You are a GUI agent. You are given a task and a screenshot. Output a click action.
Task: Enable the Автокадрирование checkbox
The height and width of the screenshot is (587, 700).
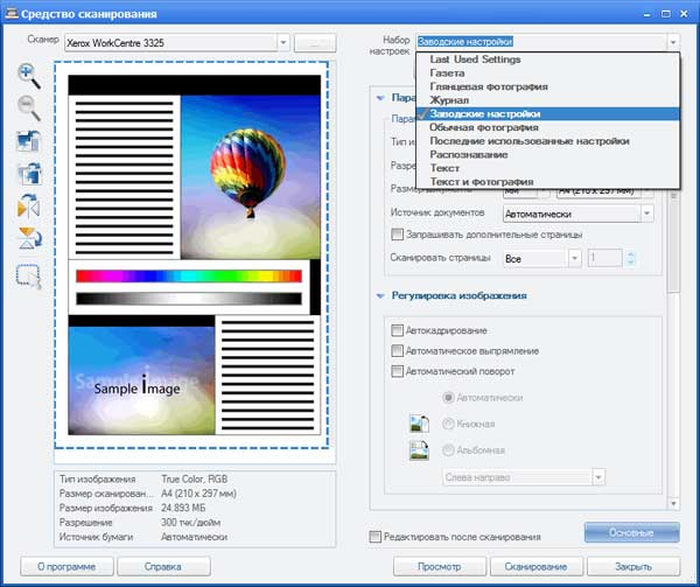click(397, 330)
